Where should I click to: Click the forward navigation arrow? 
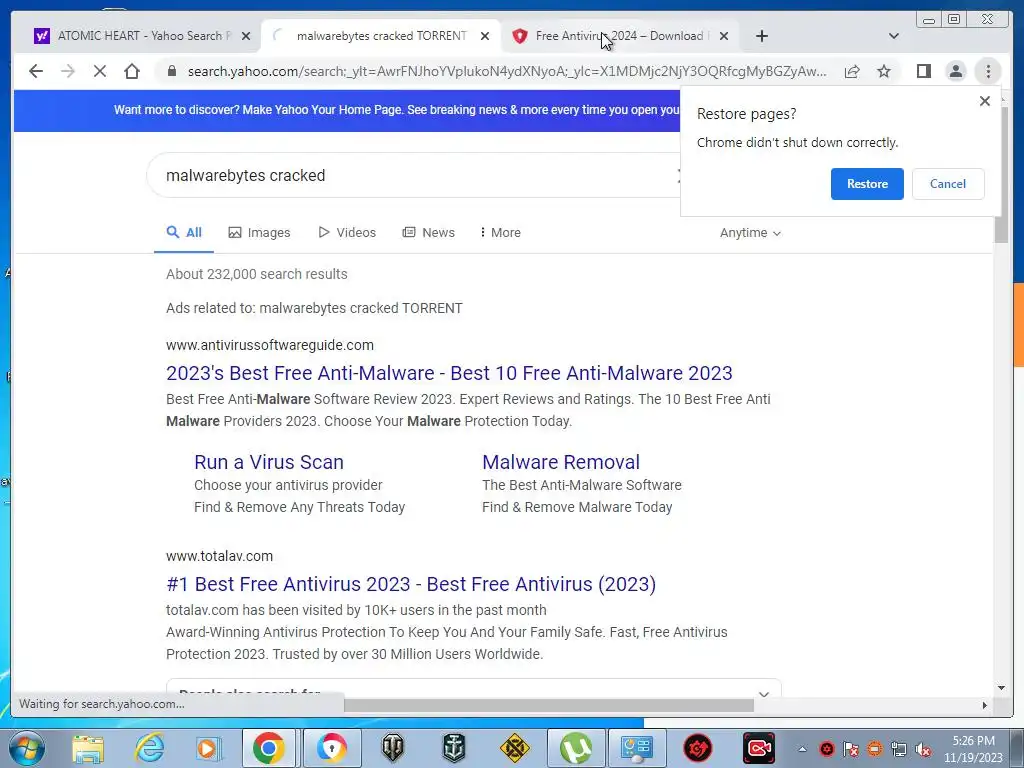(x=68, y=71)
